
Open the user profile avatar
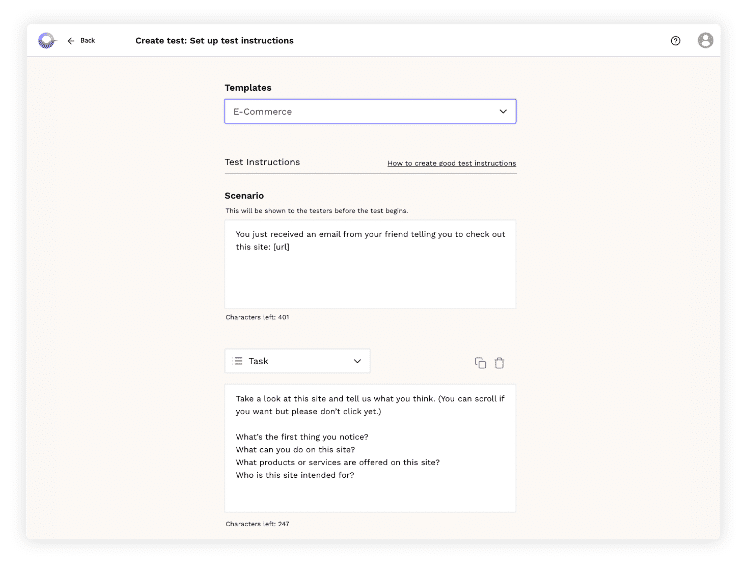click(x=705, y=40)
